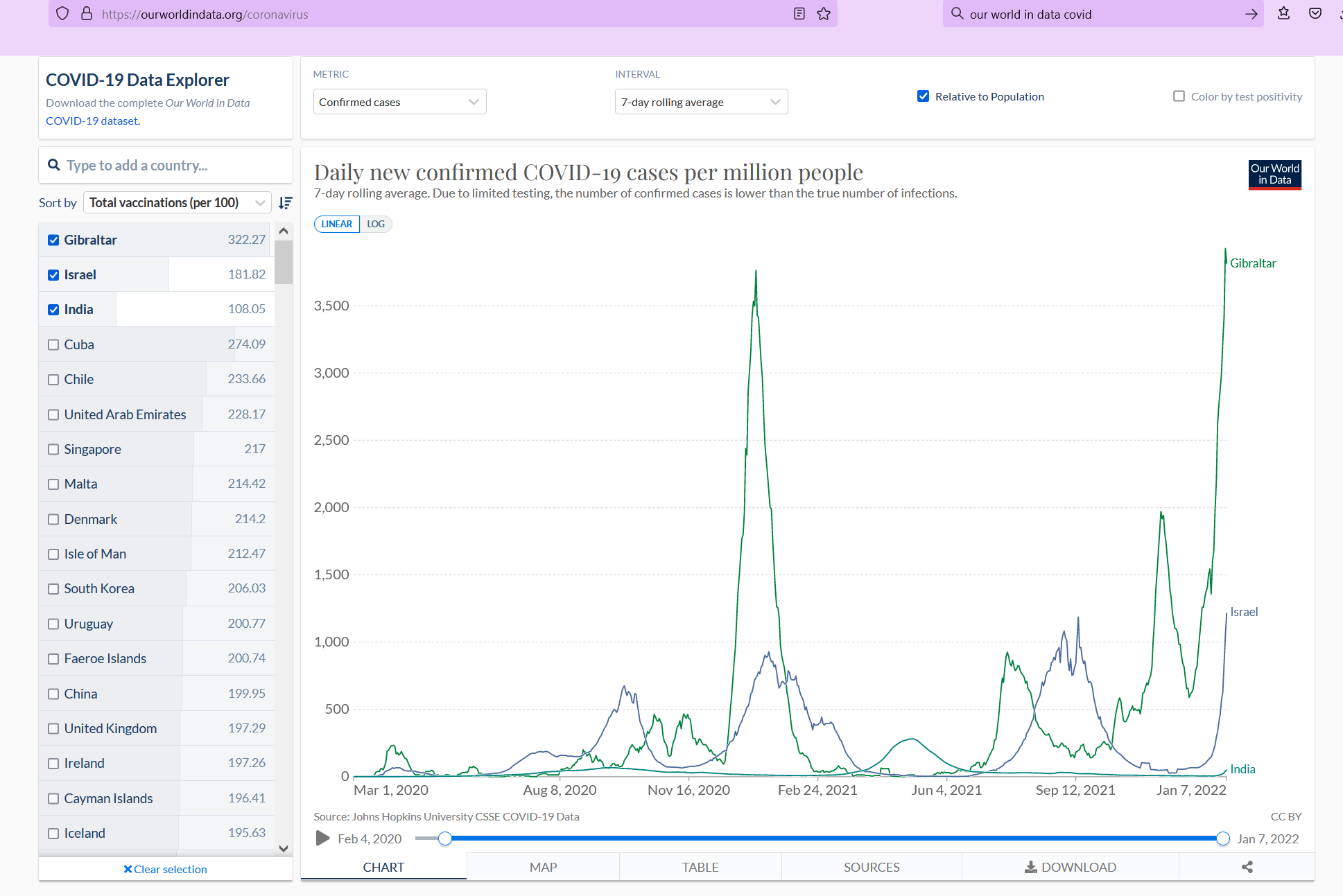1343x896 pixels.
Task: Click the search arrow in search bar
Action: 1251,14
